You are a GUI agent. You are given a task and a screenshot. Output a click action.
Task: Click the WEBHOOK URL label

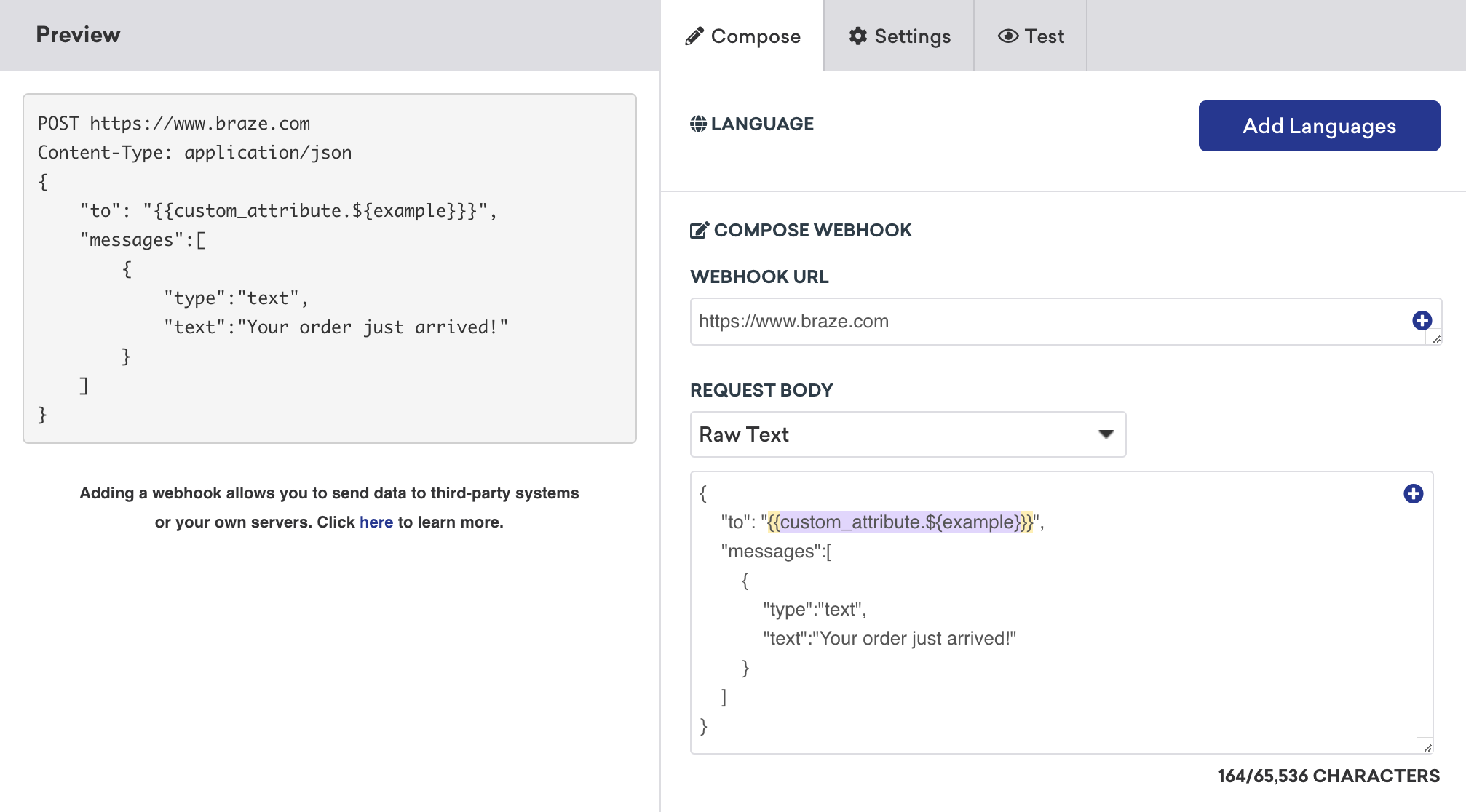click(759, 276)
